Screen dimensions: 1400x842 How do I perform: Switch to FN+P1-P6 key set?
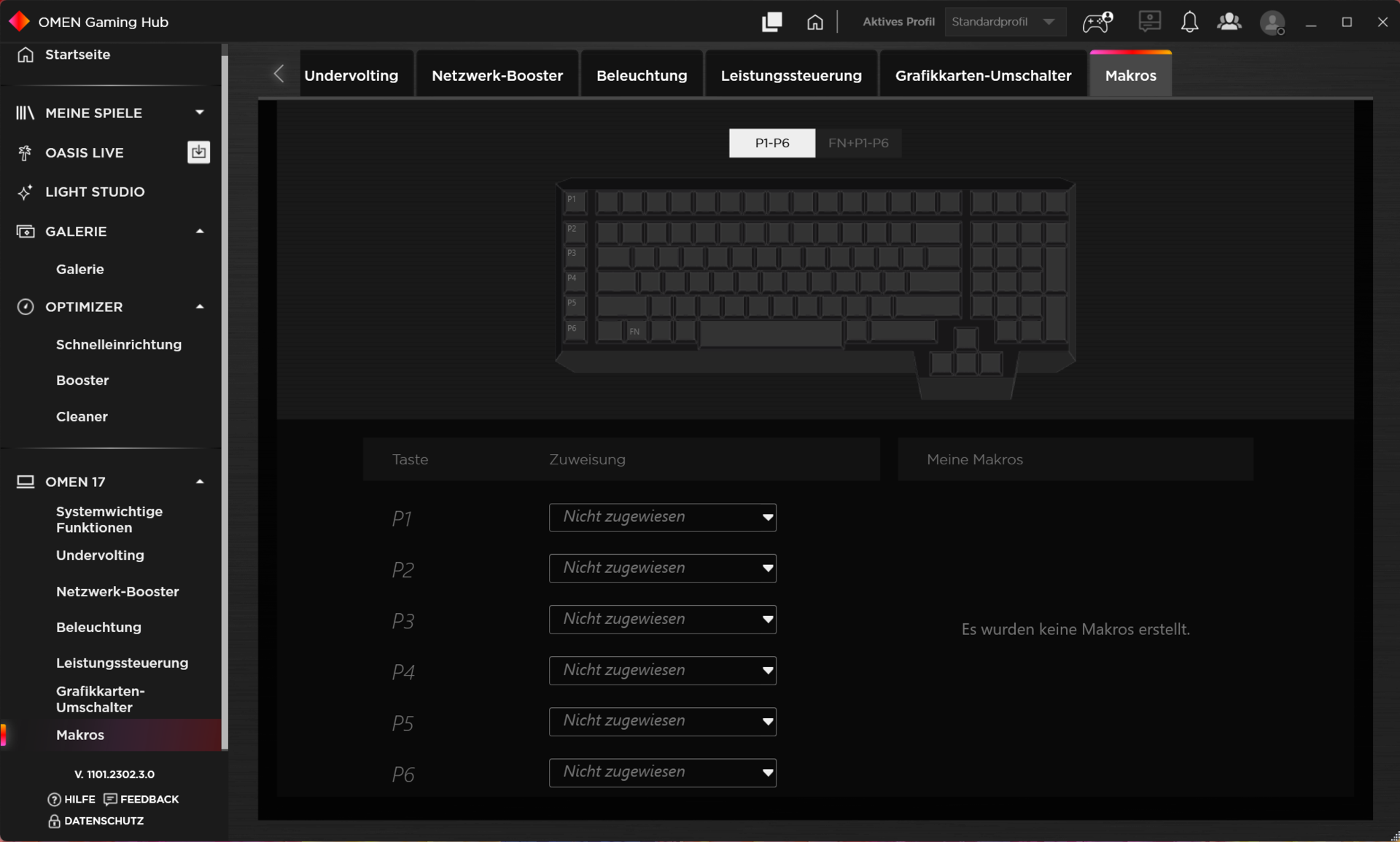(x=857, y=143)
